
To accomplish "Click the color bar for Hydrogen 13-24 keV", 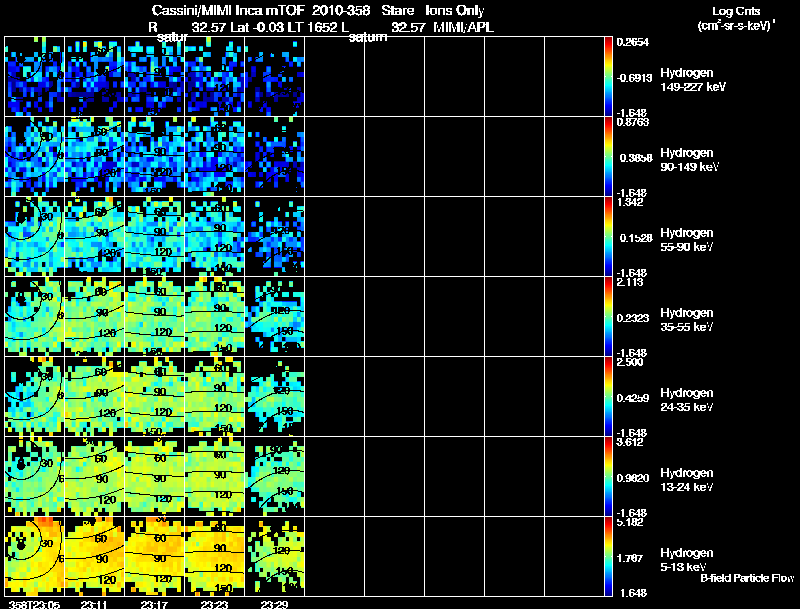I will [608, 477].
